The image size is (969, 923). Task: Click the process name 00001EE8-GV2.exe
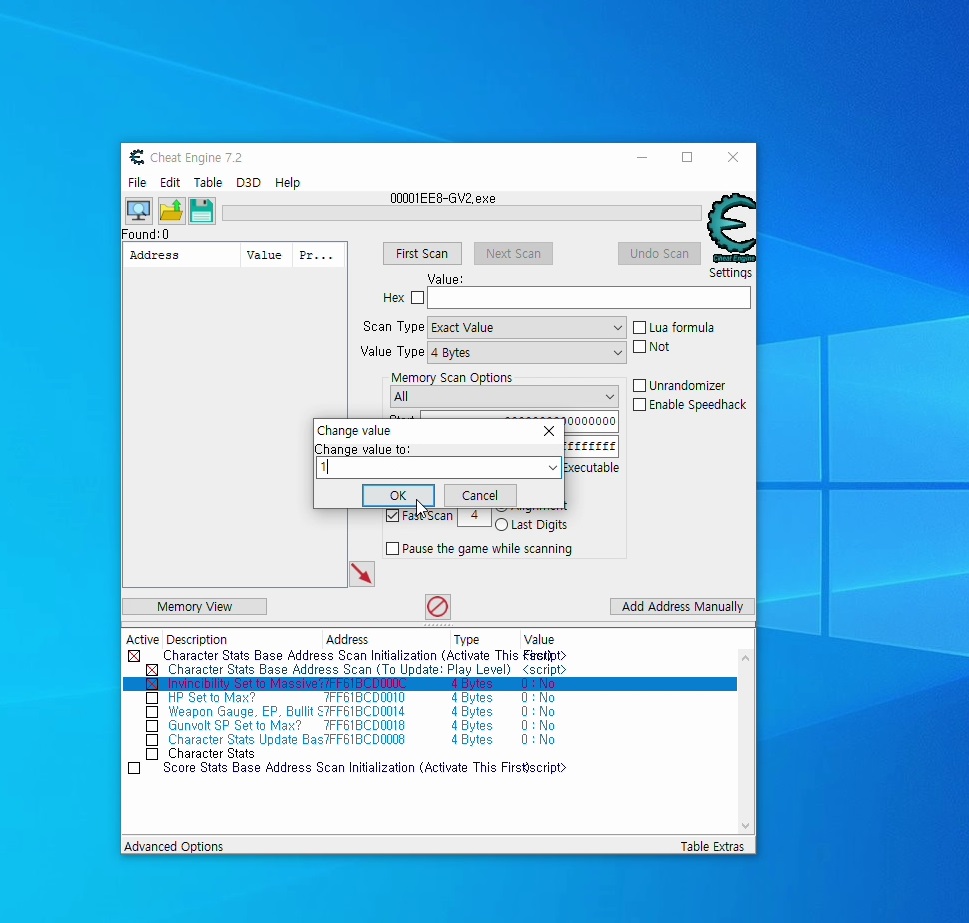pos(442,199)
